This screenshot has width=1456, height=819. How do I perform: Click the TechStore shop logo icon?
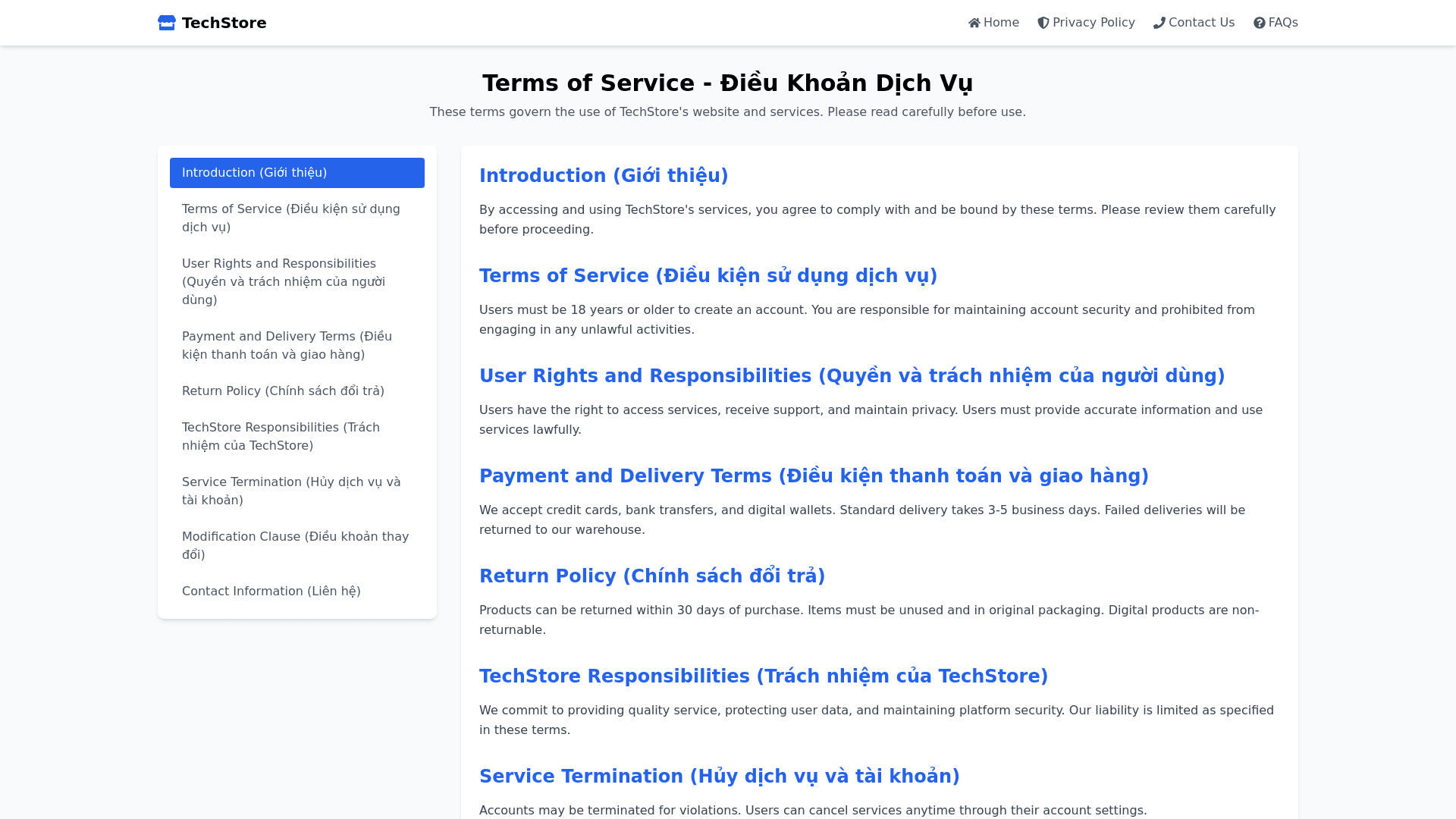[167, 23]
